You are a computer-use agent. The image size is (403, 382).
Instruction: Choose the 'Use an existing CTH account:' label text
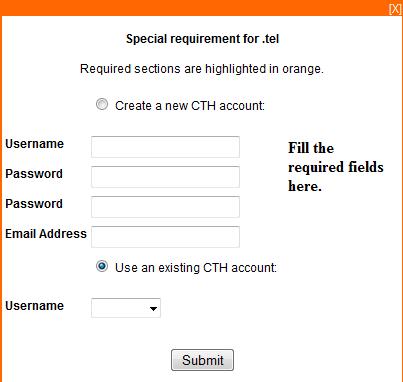pyautogui.click(x=196, y=268)
